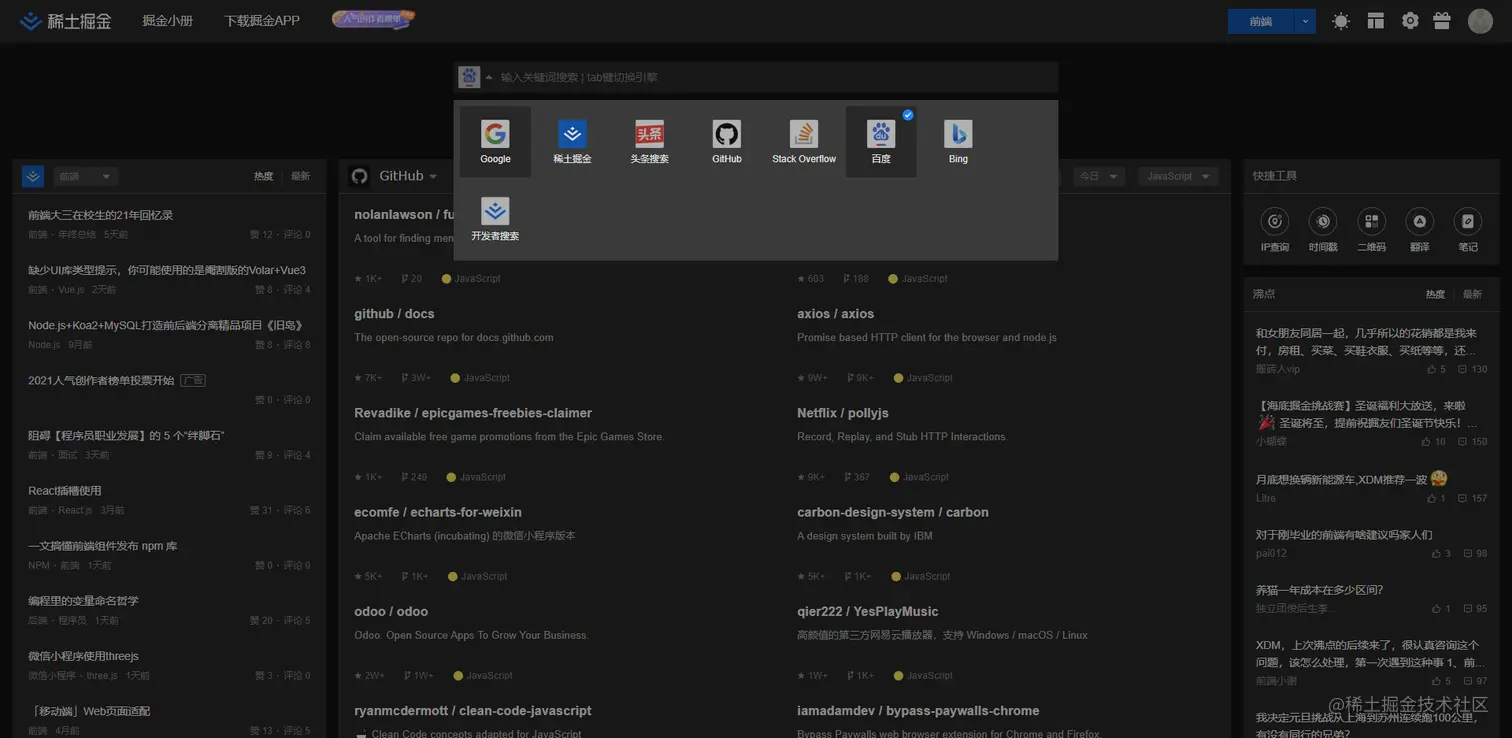Open the layout icon in the header
Viewport: 1512px width, 738px height.
[x=1376, y=20]
